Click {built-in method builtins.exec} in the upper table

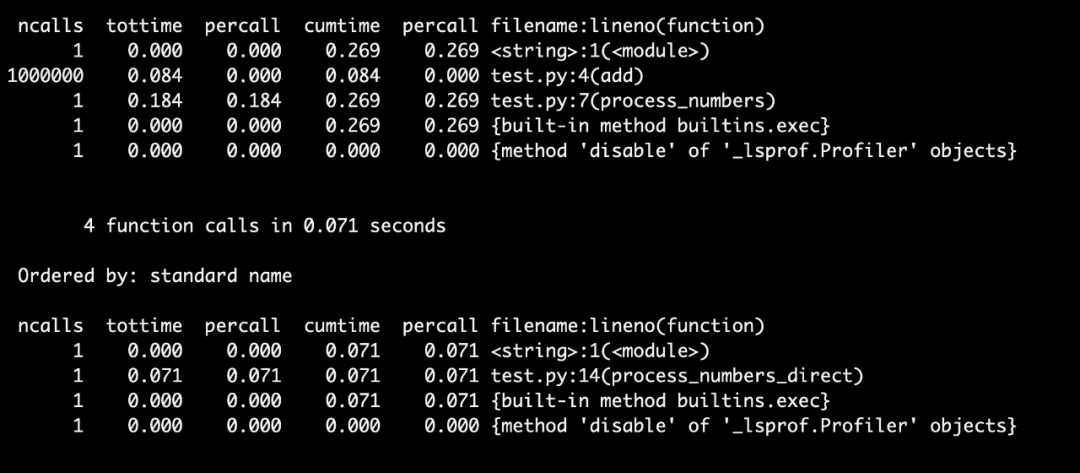pyautogui.click(x=660, y=125)
